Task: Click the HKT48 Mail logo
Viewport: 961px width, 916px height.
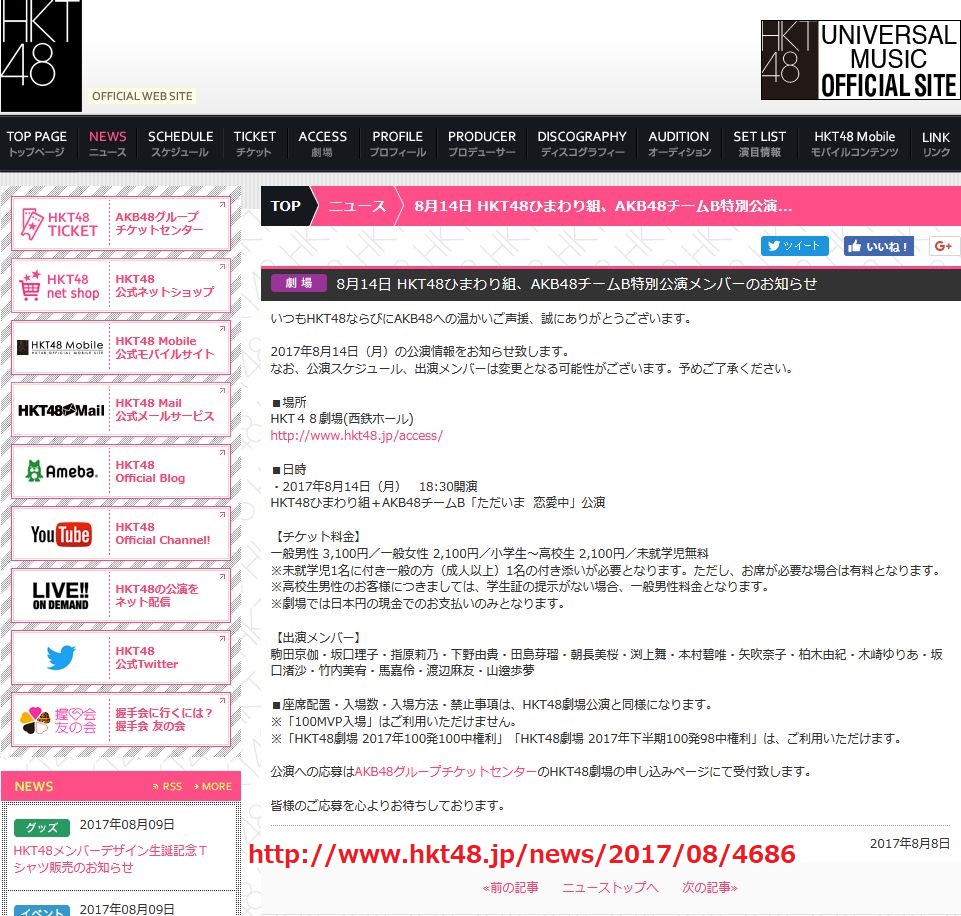Action: tap(61, 410)
